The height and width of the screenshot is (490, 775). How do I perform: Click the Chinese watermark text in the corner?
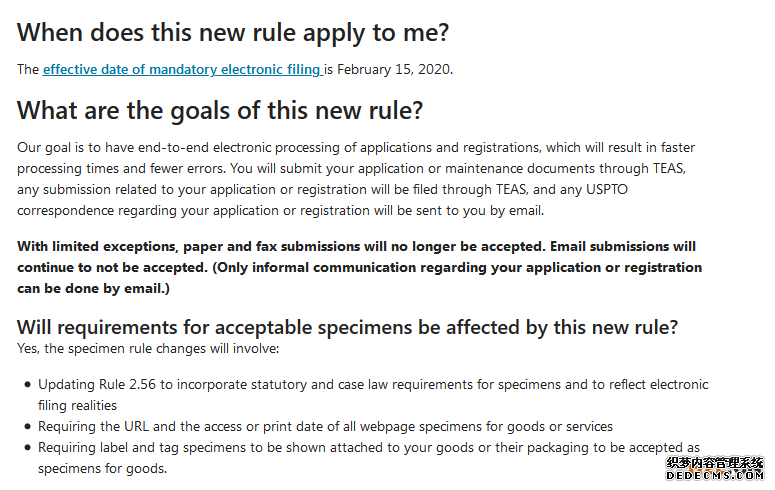714,462
